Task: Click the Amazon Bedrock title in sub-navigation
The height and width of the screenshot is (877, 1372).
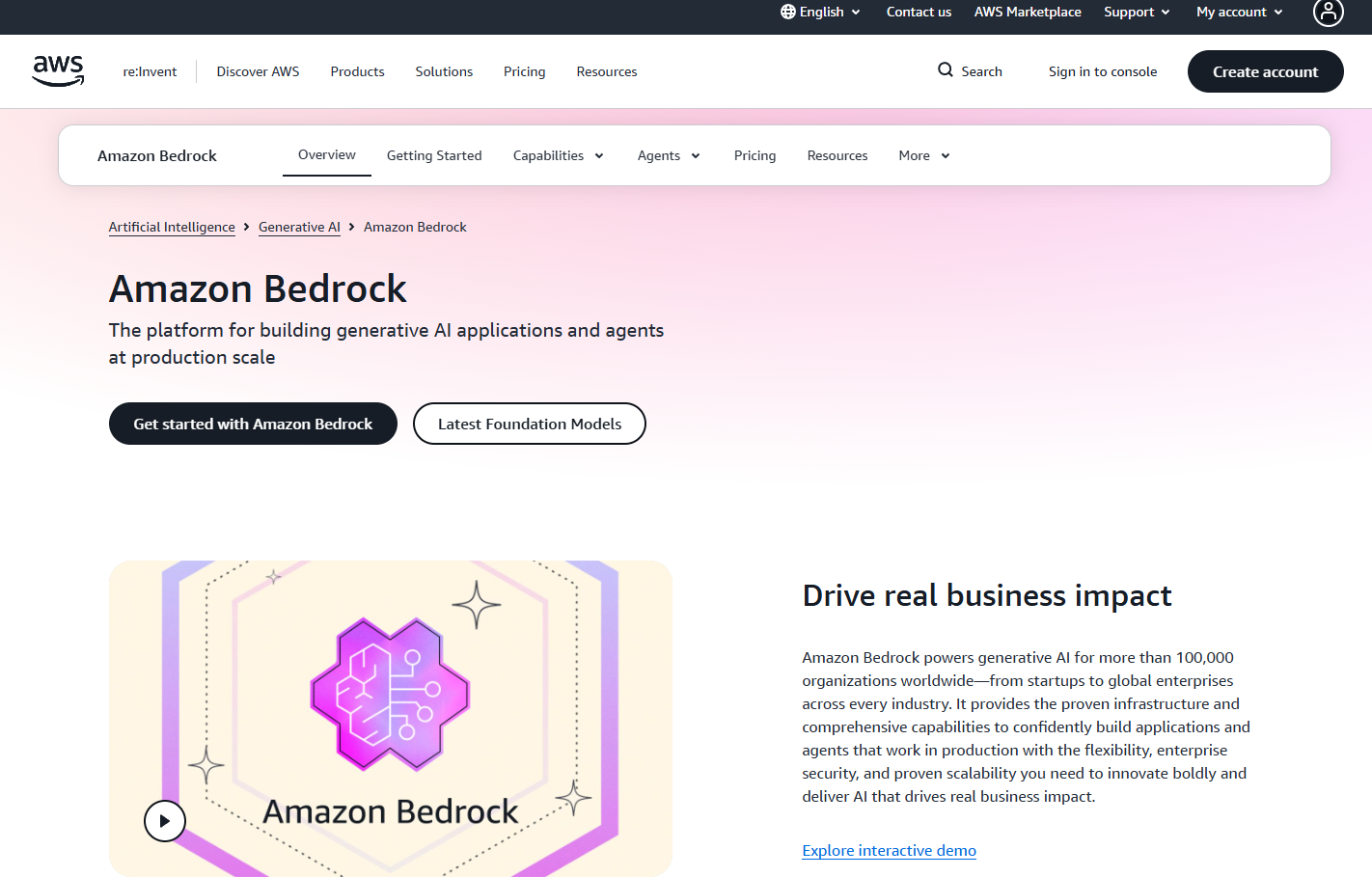Action: point(157,155)
